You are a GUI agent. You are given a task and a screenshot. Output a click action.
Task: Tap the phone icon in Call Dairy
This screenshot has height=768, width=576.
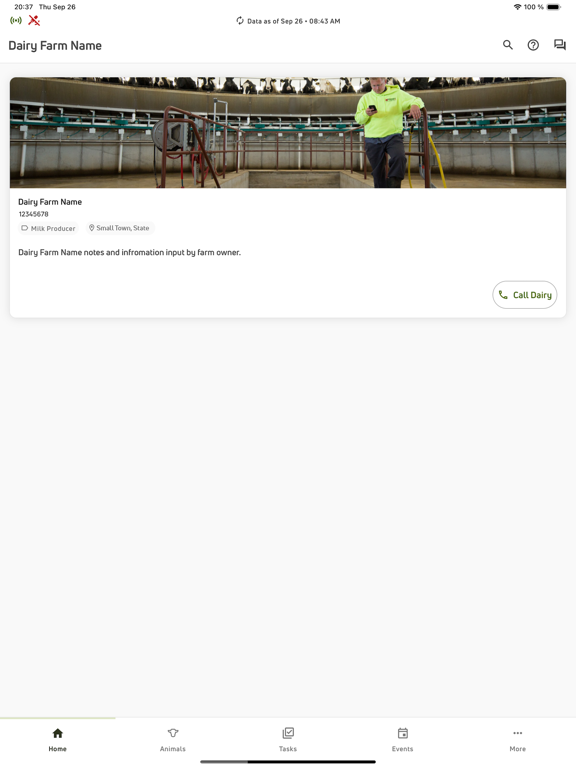click(503, 294)
